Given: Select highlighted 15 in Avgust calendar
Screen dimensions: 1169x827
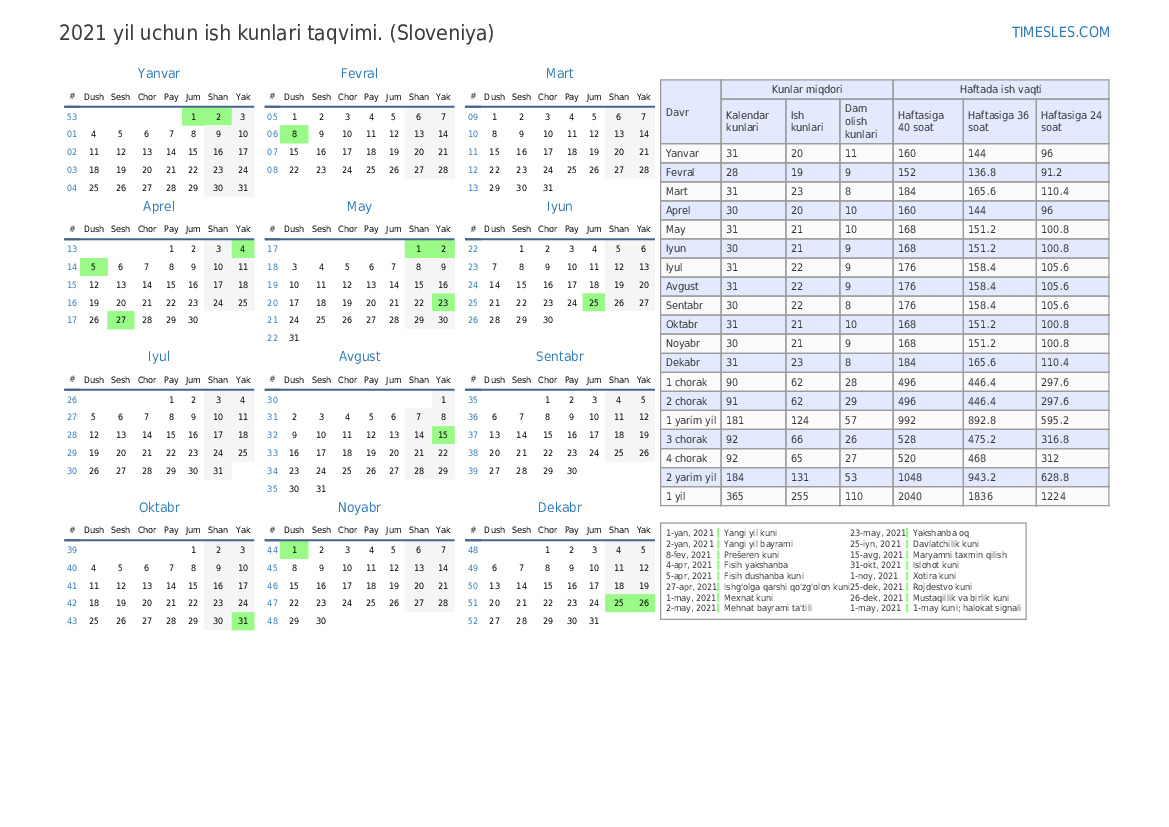Looking at the screenshot, I should [x=443, y=435].
